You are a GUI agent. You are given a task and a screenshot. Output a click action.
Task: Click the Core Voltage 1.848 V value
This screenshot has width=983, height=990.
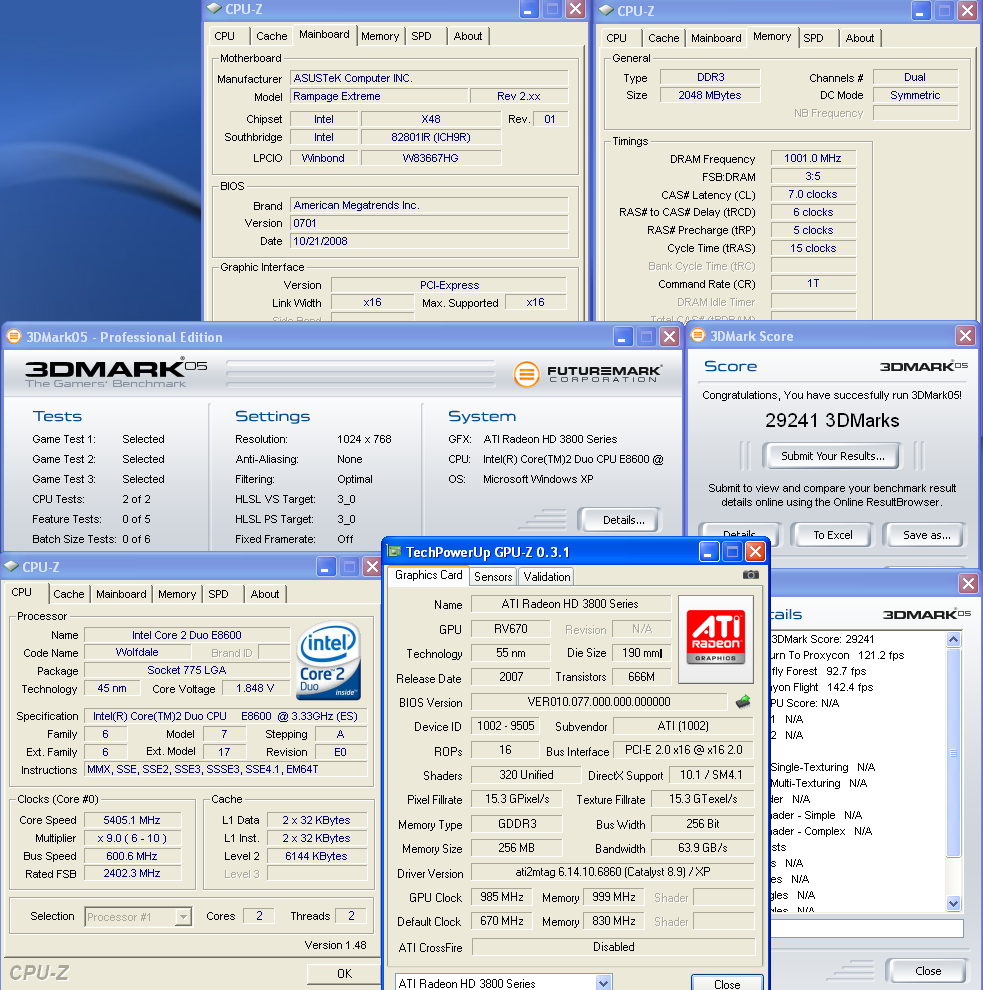(x=254, y=688)
